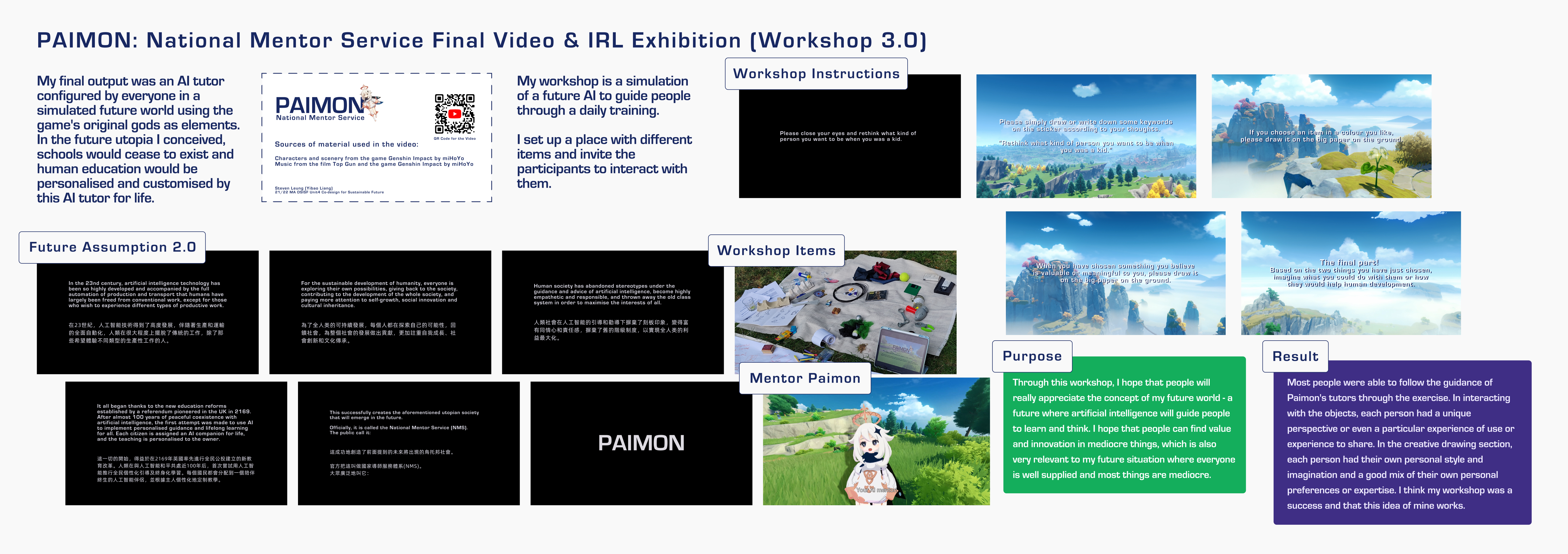Open the 'draw or write down some keywords' slide
The height and width of the screenshot is (554, 1568).
tap(1086, 136)
